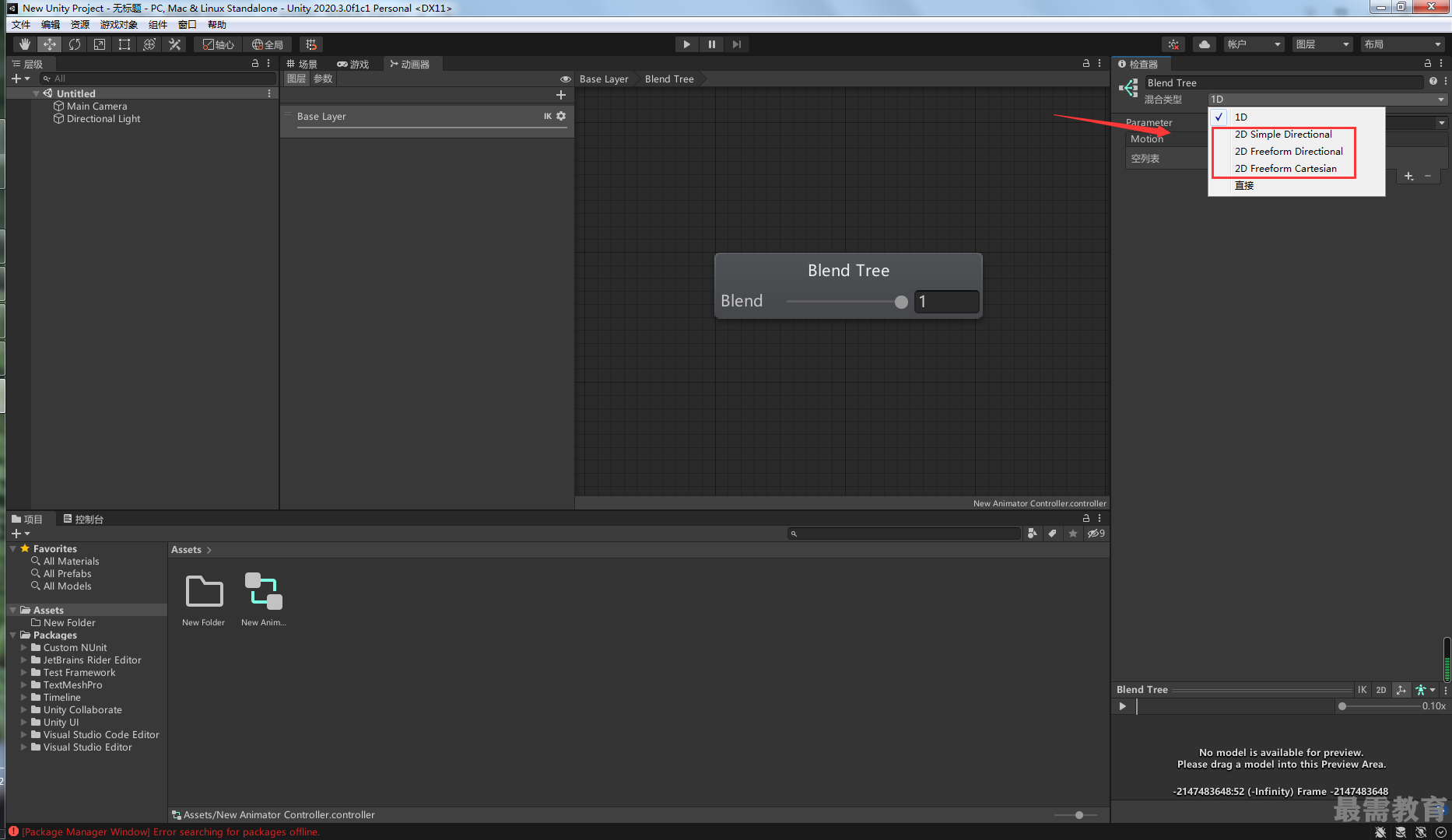Open the 编辑 (Edit) menu

tap(51, 25)
